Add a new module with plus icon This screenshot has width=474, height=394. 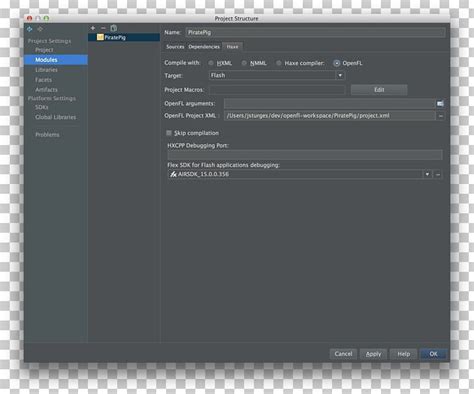[93, 28]
